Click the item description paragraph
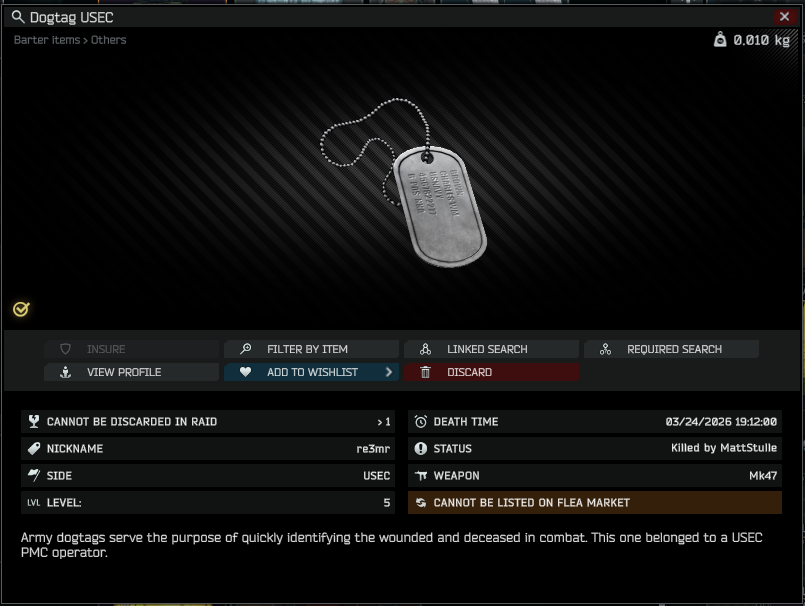Image resolution: width=805 pixels, height=606 pixels. click(x=391, y=545)
